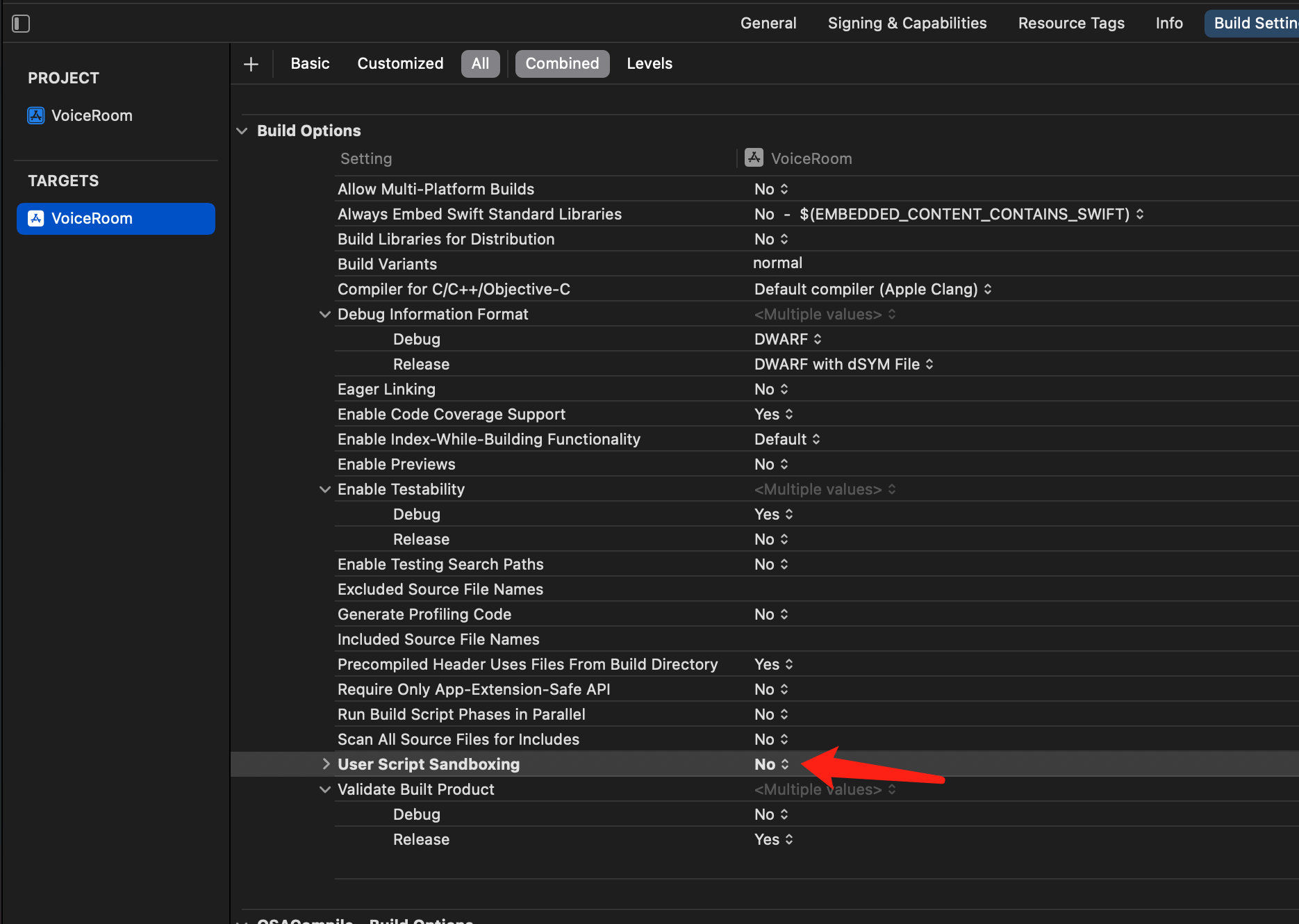
Task: Show Basic build settings
Action: 310,64
